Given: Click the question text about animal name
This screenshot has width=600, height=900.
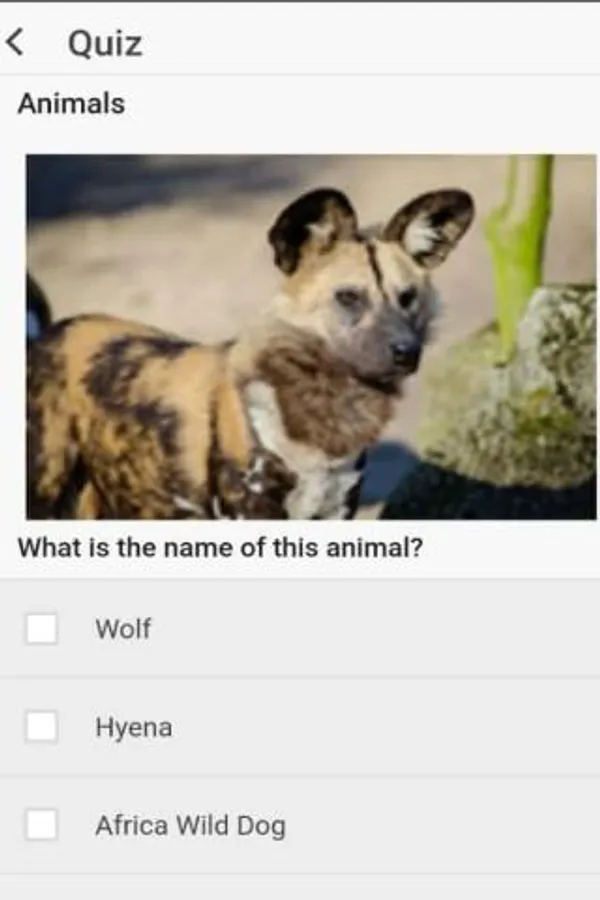Looking at the screenshot, I should tap(220, 548).
